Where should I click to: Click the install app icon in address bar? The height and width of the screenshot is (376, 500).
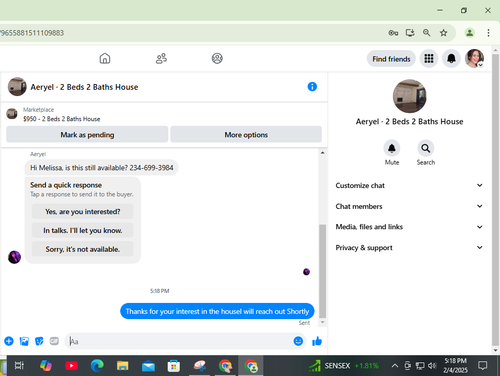(410, 33)
